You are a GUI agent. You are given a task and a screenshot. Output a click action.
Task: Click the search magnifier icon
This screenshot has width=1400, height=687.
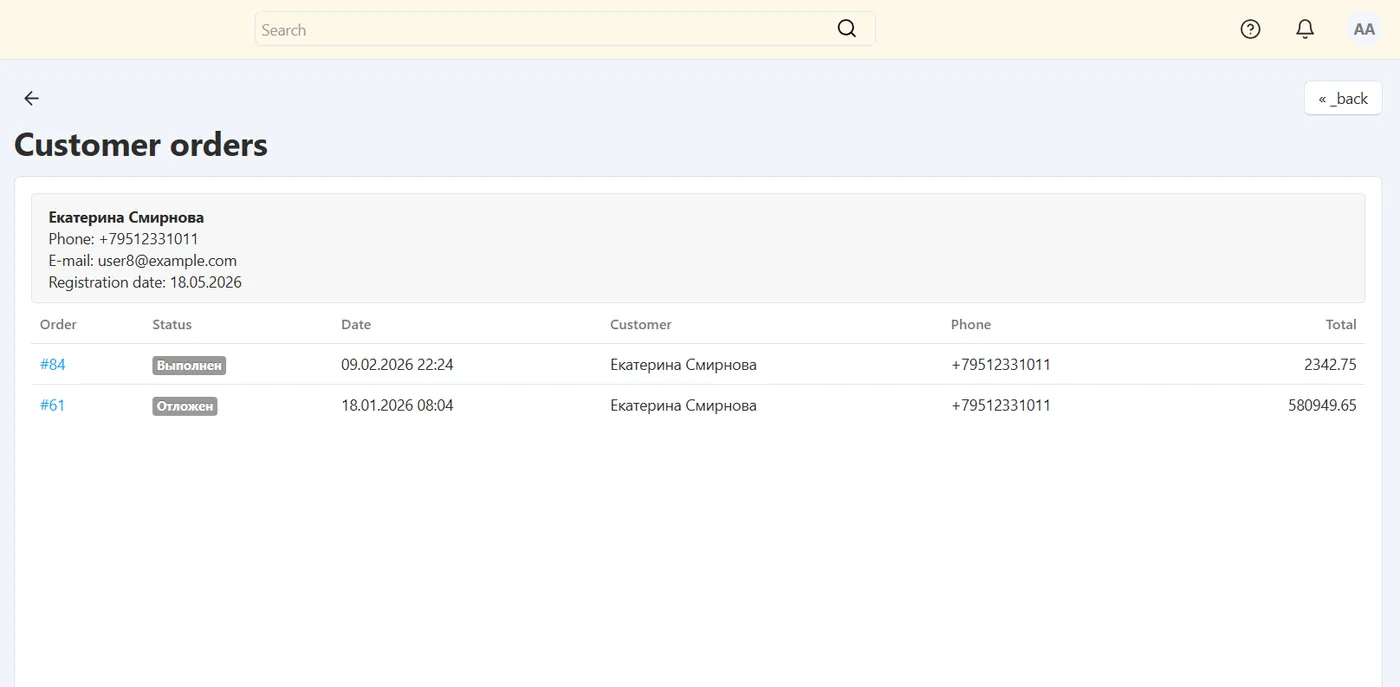point(847,29)
